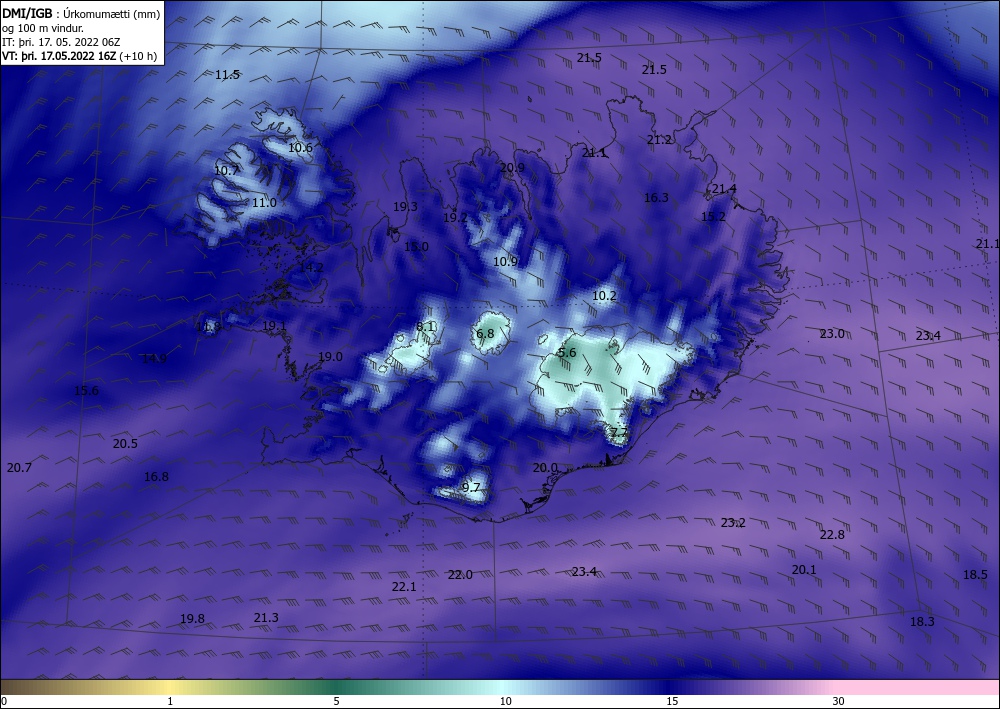Click the 8.1 value on the glacier
Image resolution: width=1000 pixels, height=709 pixels.
[425, 327]
